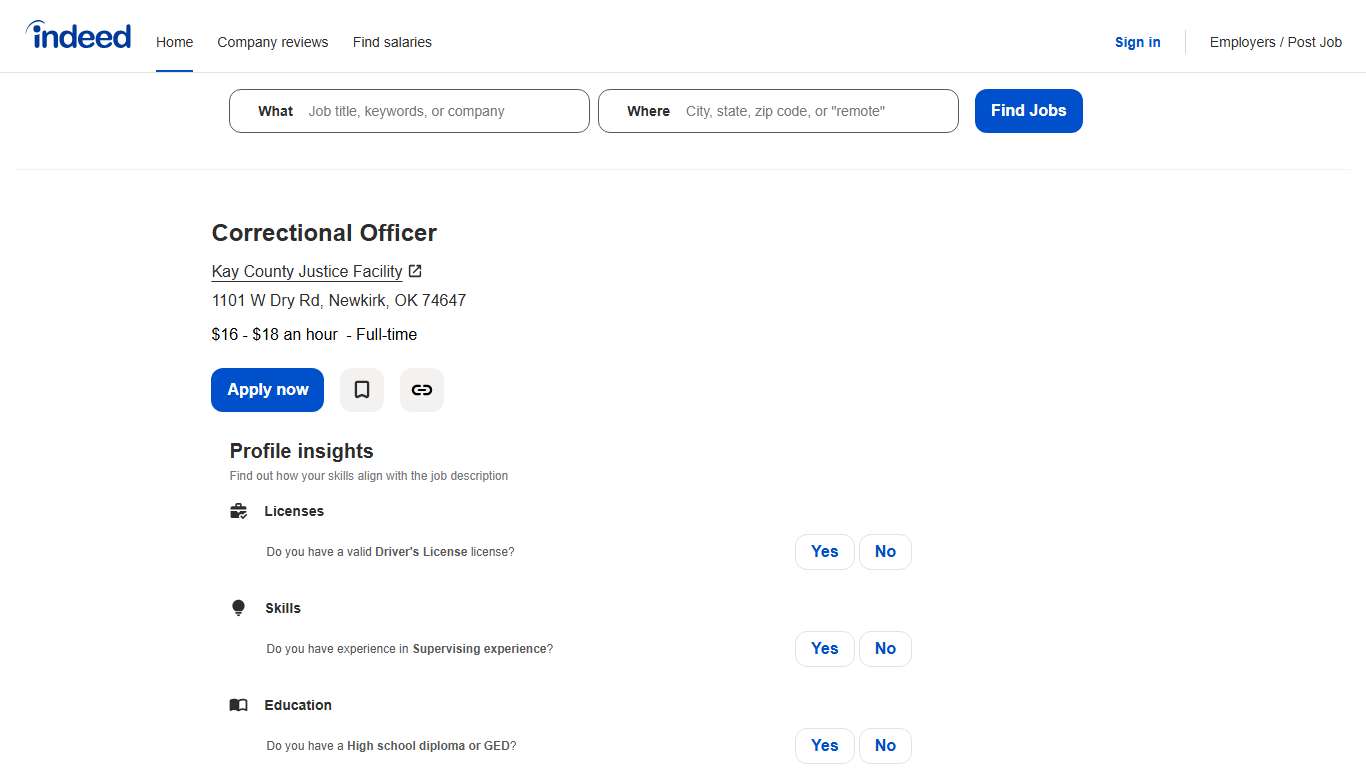Copy the job link using the link icon
The height and width of the screenshot is (768, 1366).
pos(421,390)
